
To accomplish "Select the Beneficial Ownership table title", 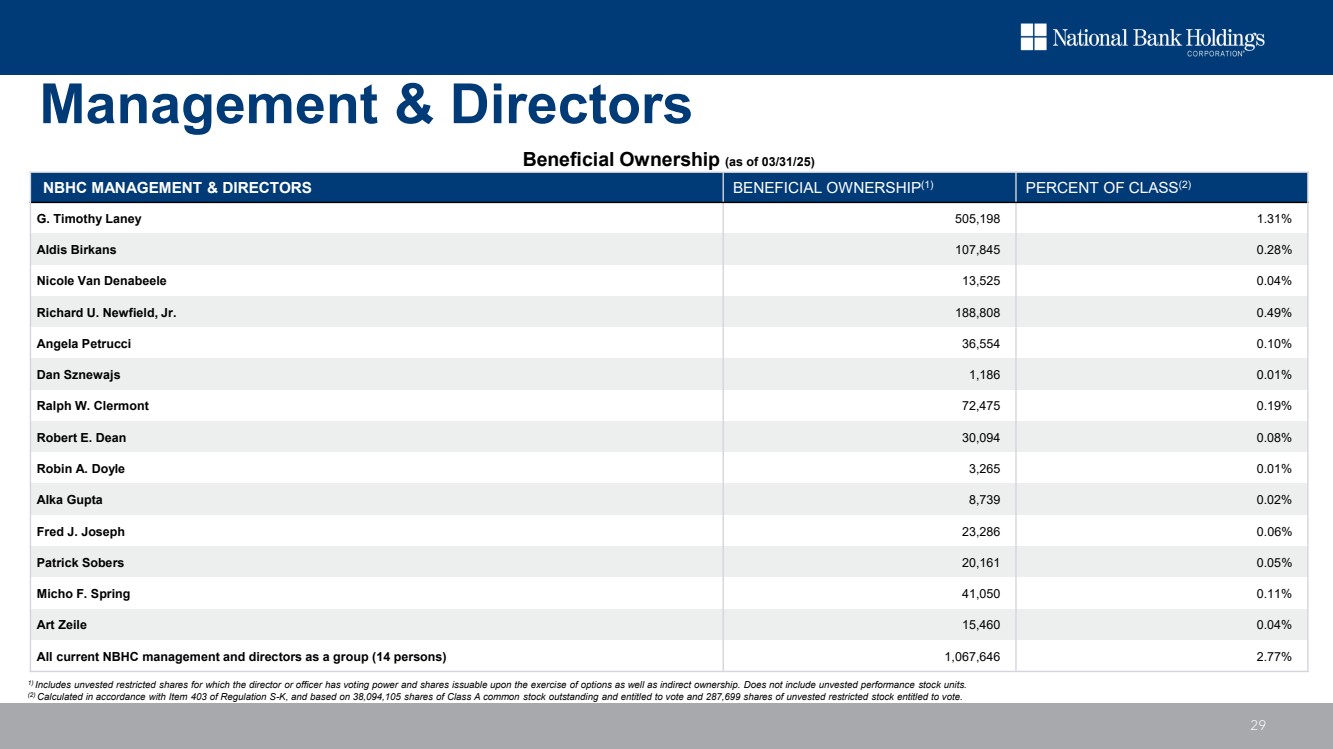I will tap(675, 160).
